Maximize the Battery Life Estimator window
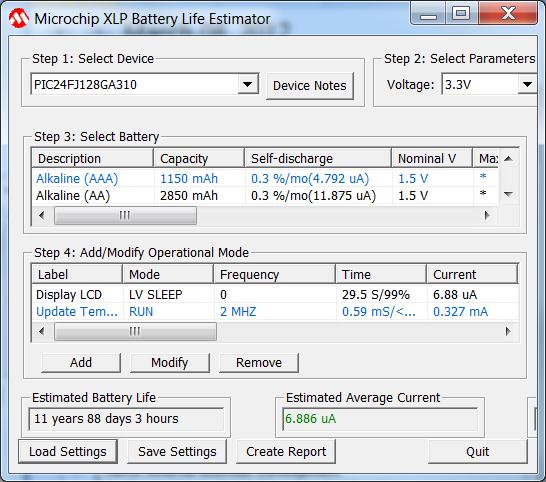 click(461, 14)
